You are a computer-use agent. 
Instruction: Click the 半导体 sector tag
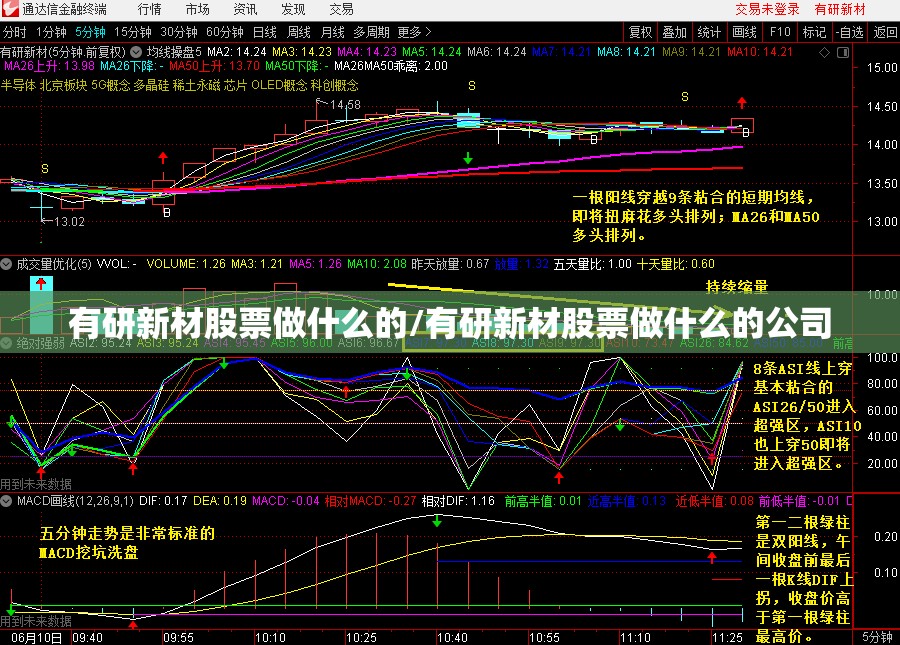tap(18, 86)
